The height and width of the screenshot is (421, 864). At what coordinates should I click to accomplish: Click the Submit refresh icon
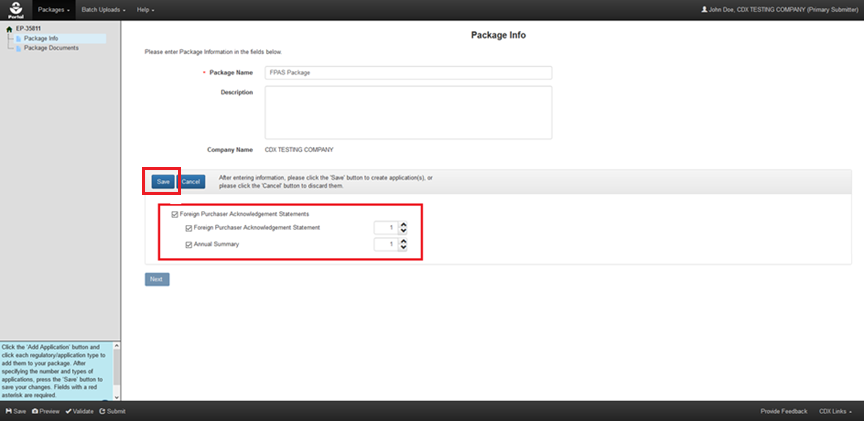click(x=102, y=411)
